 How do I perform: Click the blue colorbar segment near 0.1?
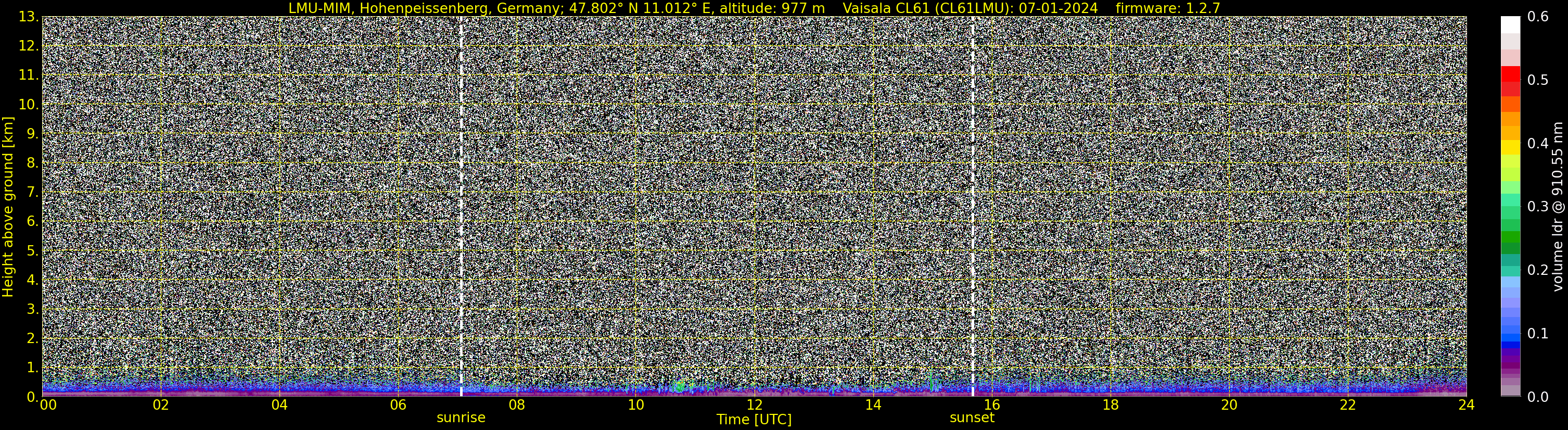point(1510,337)
